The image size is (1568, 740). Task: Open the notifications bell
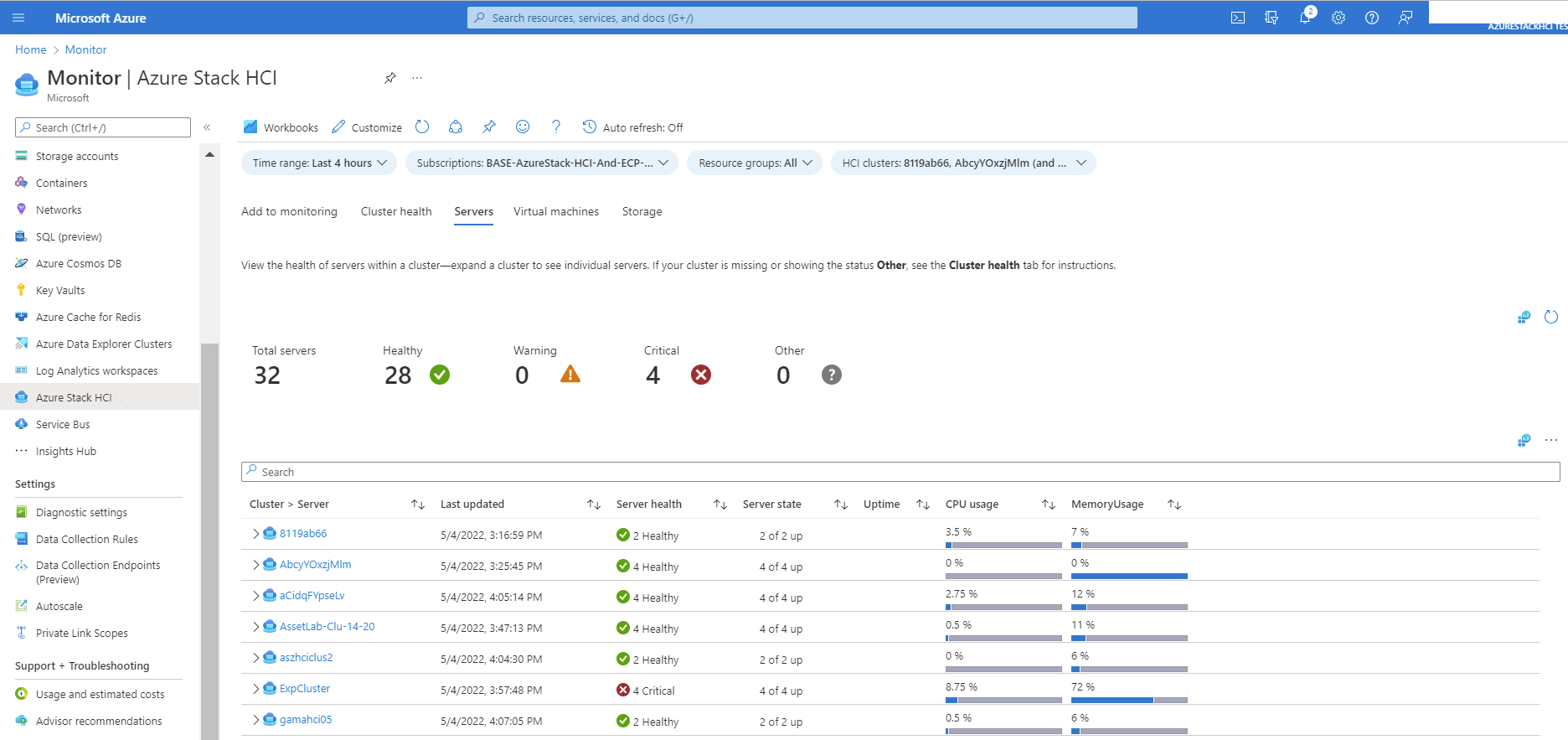[1305, 18]
